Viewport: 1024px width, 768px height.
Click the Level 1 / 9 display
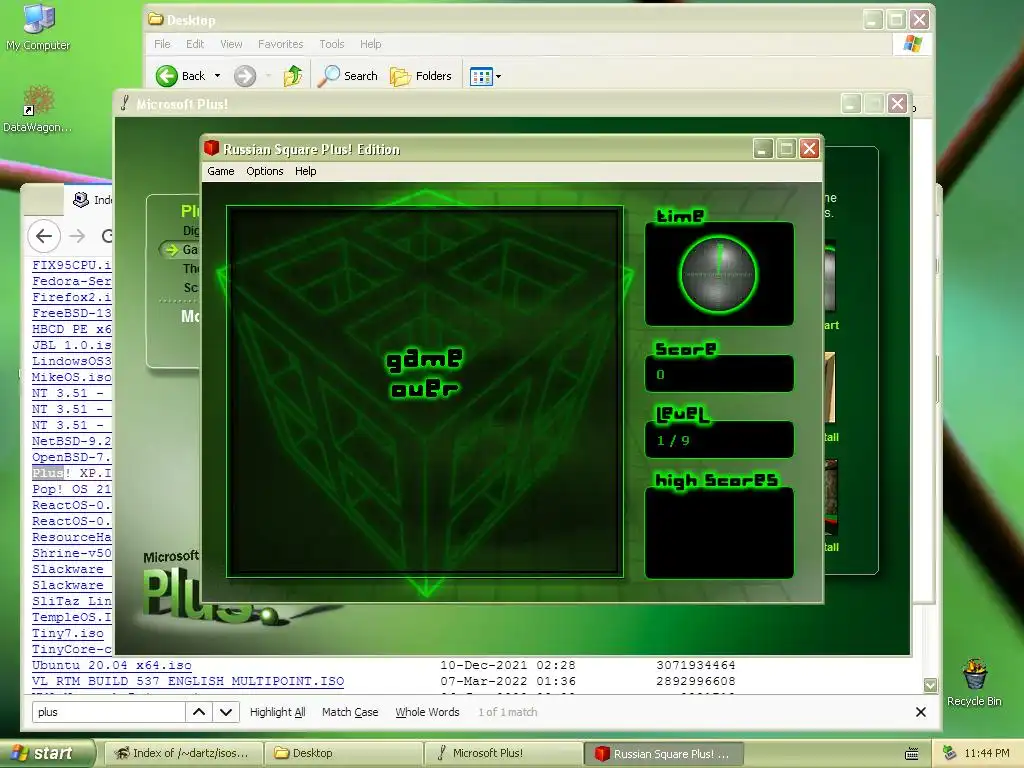(719, 440)
